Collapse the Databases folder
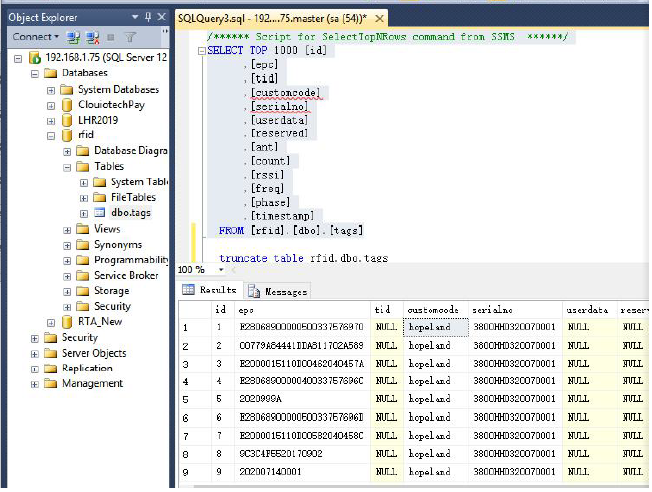The image size is (652, 492). click(35, 74)
